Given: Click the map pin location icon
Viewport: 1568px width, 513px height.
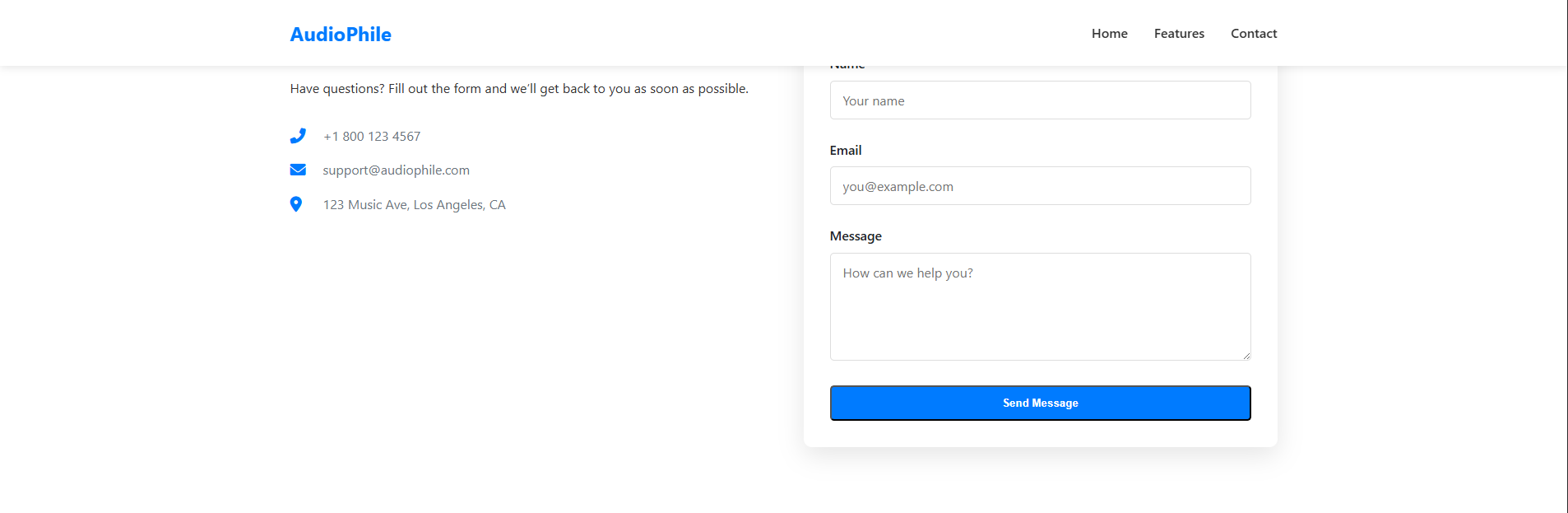Looking at the screenshot, I should [x=296, y=204].
